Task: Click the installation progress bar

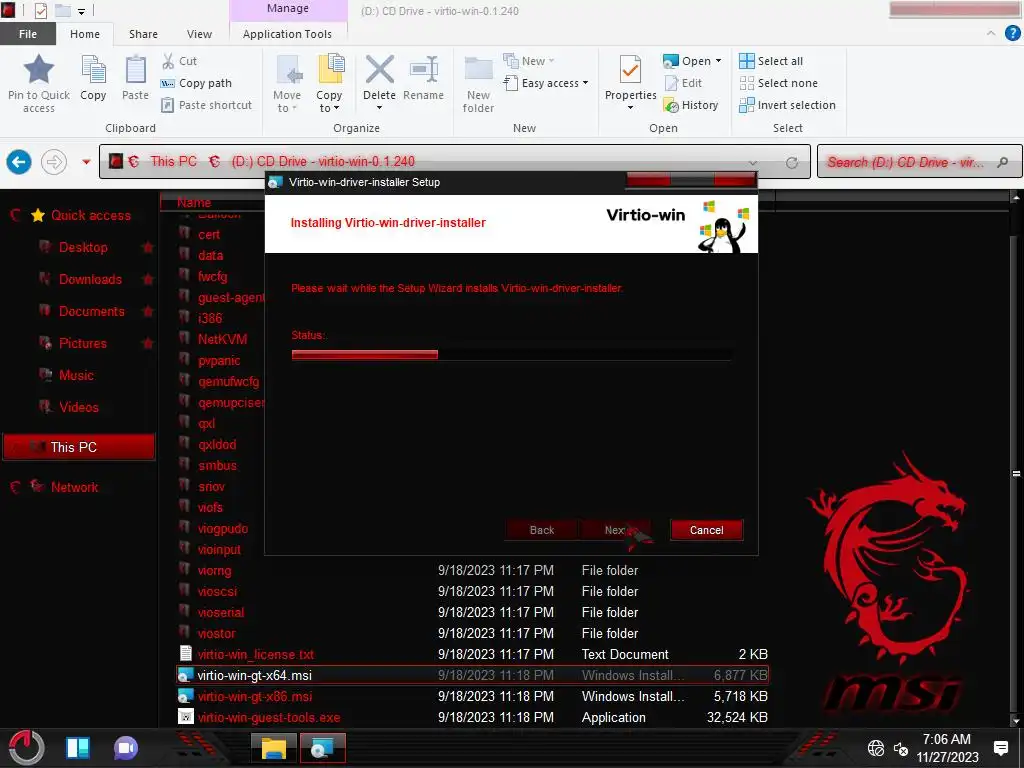Action: (511, 355)
